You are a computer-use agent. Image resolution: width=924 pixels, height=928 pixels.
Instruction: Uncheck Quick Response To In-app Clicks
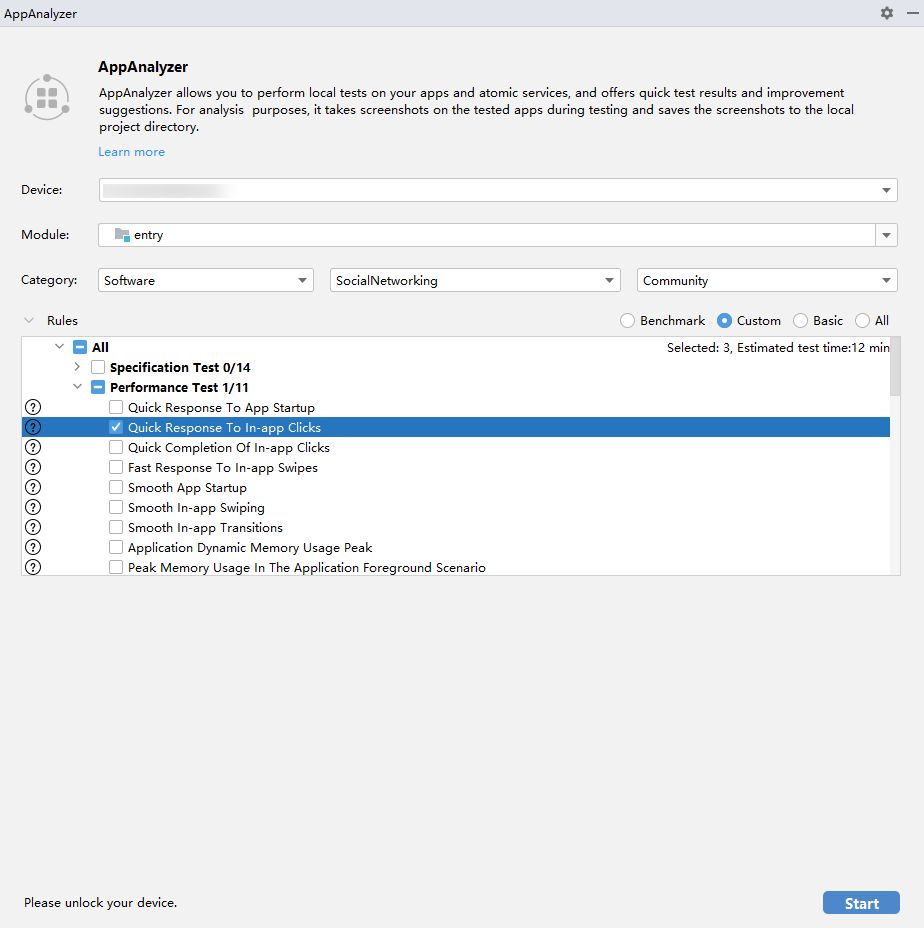116,427
